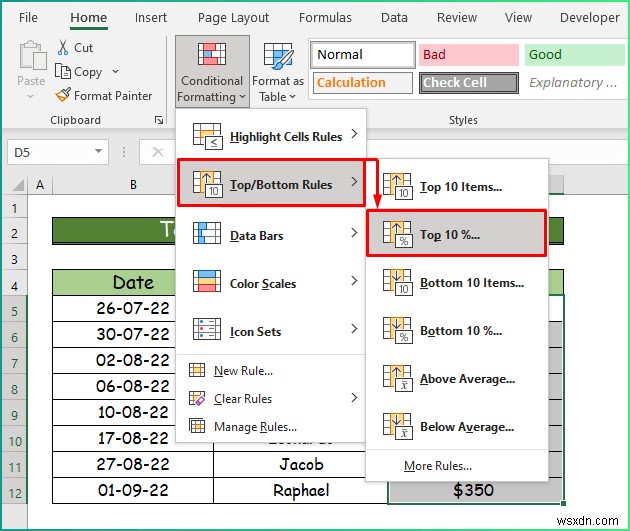The width and height of the screenshot is (630, 531).
Task: Expand the Copy dropdown arrow
Action: point(116,71)
